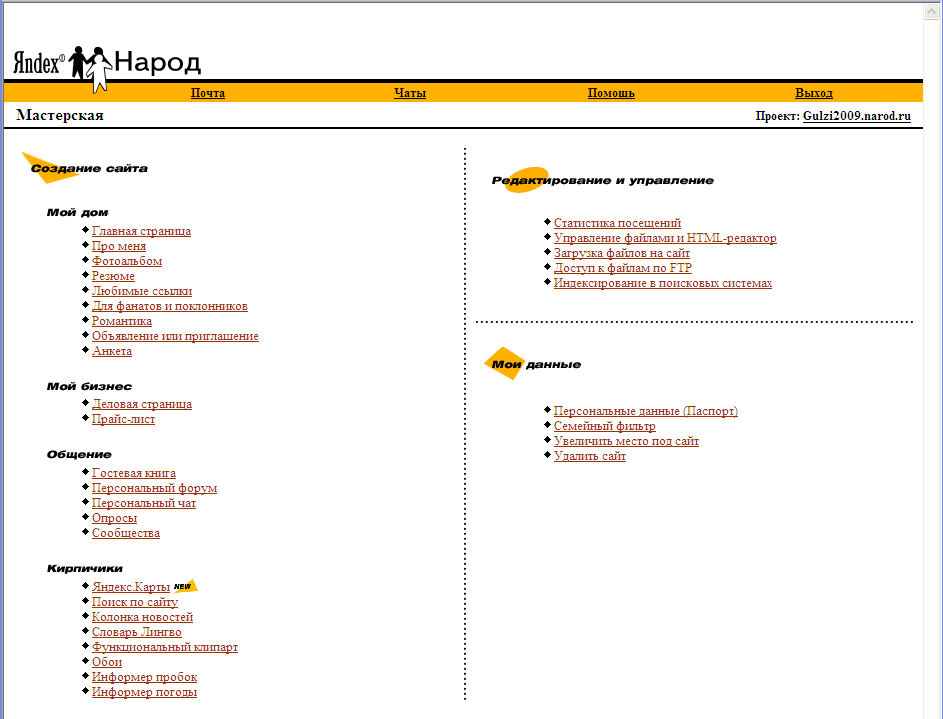Open the Чаты menu link

pyautogui.click(x=410, y=93)
